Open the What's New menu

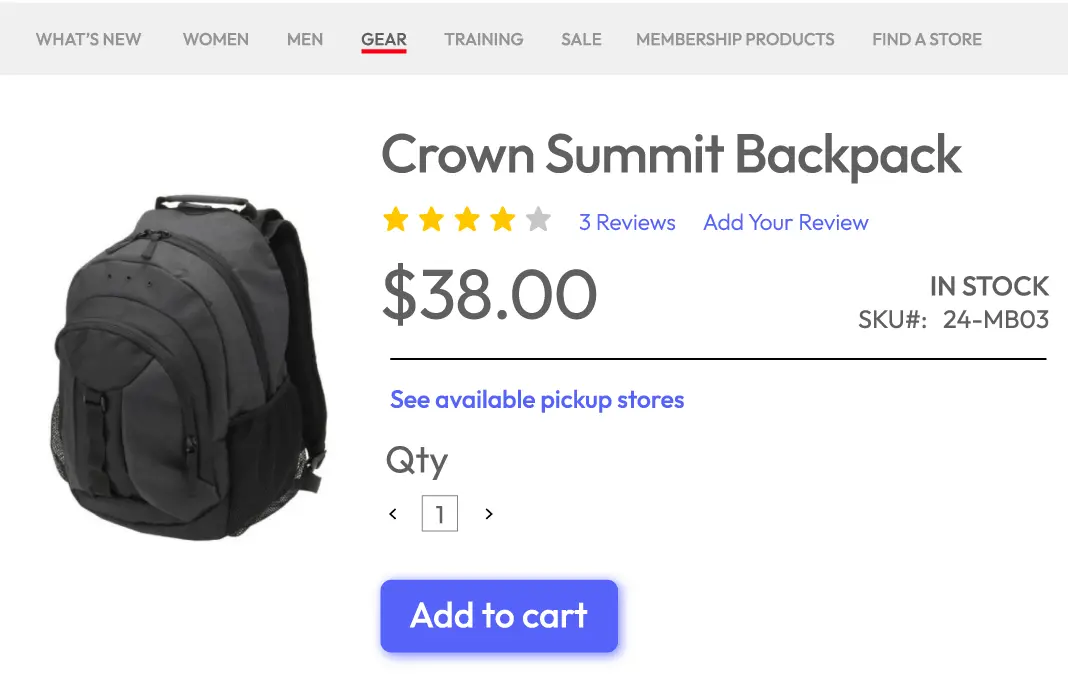88,40
